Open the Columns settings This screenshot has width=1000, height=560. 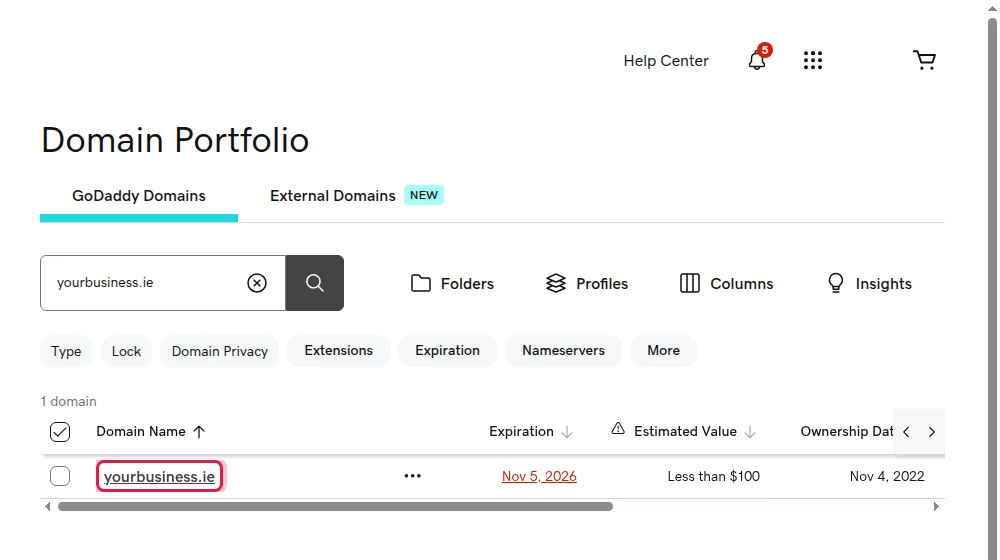click(726, 283)
